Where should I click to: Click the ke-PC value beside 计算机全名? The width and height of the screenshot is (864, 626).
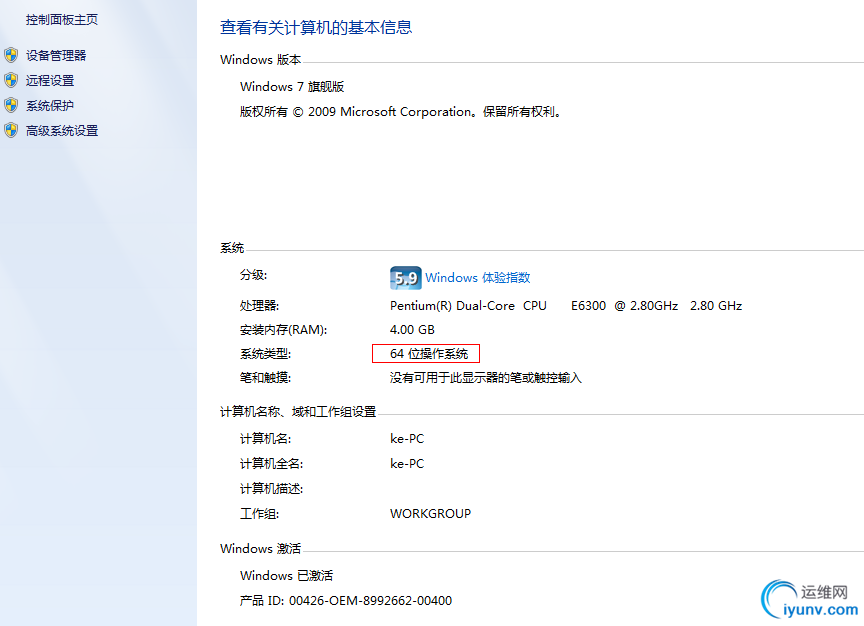[407, 464]
